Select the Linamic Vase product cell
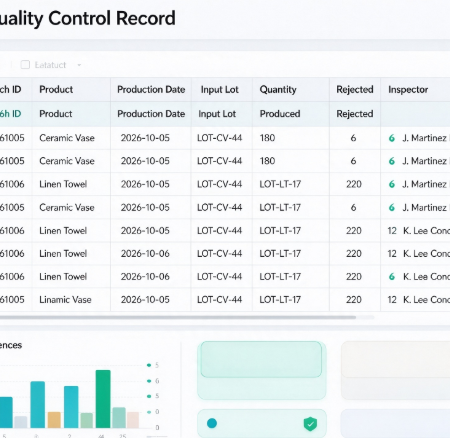The width and height of the screenshot is (450, 438). click(x=65, y=300)
